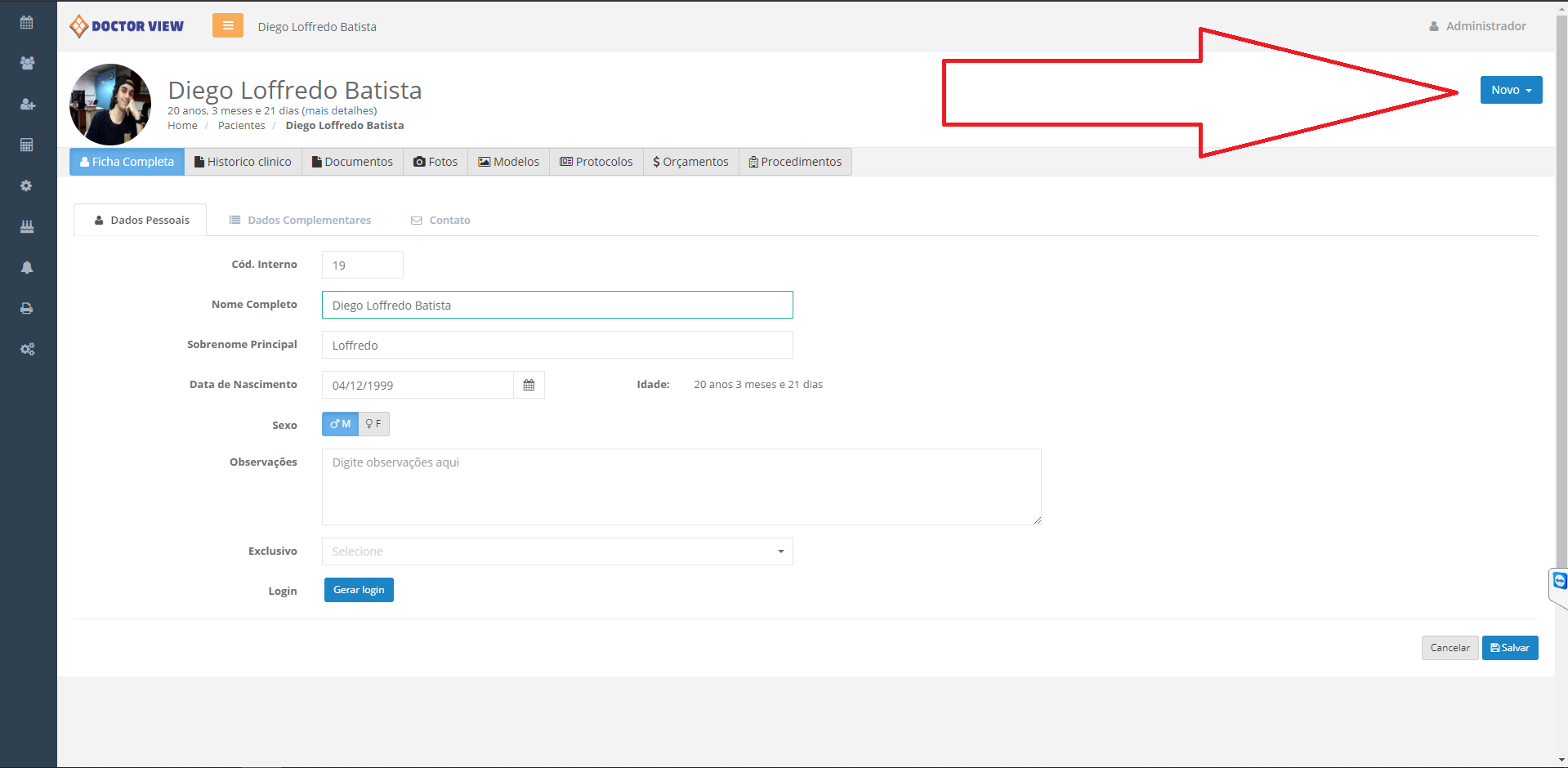Switch to the Historico clinico tab
This screenshot has width=1568, height=768.
click(243, 162)
